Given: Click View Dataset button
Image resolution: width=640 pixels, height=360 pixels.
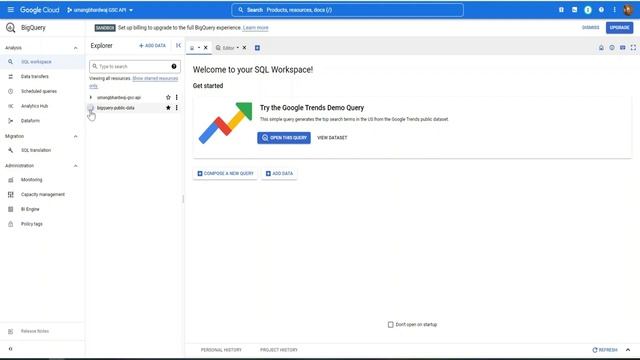Looking at the screenshot, I should click(x=332, y=138).
